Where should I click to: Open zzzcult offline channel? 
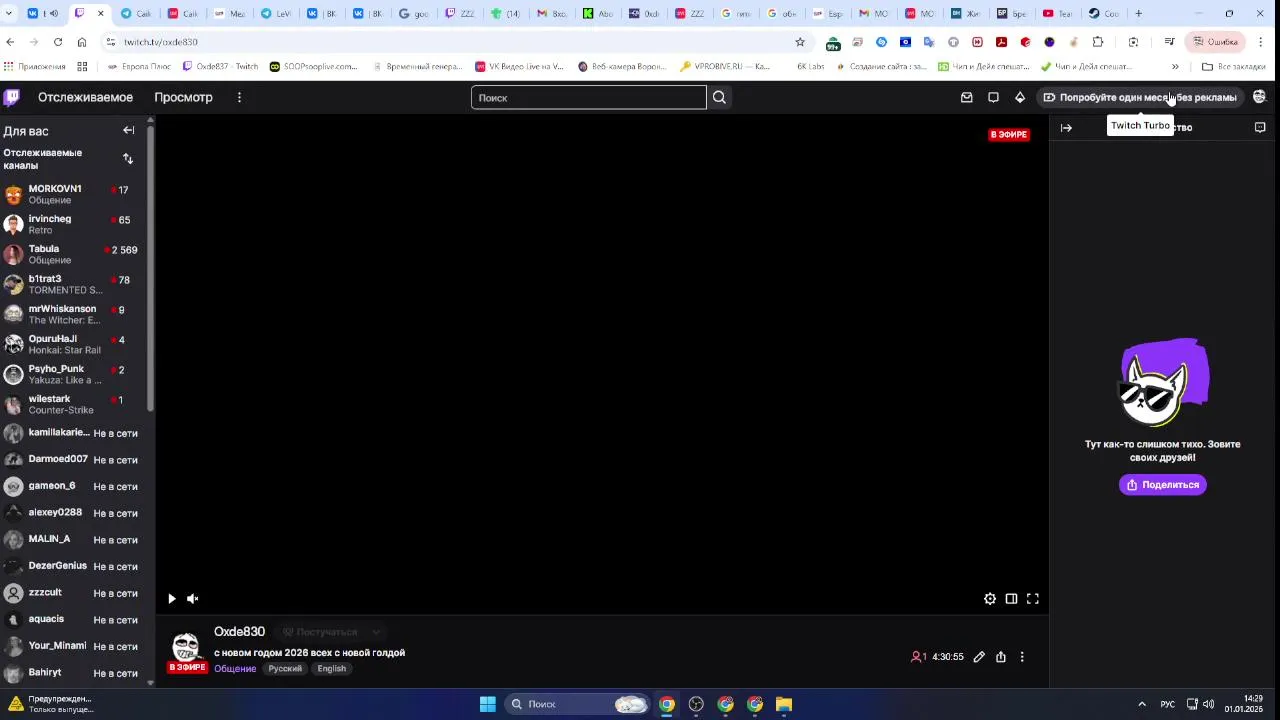(72, 593)
